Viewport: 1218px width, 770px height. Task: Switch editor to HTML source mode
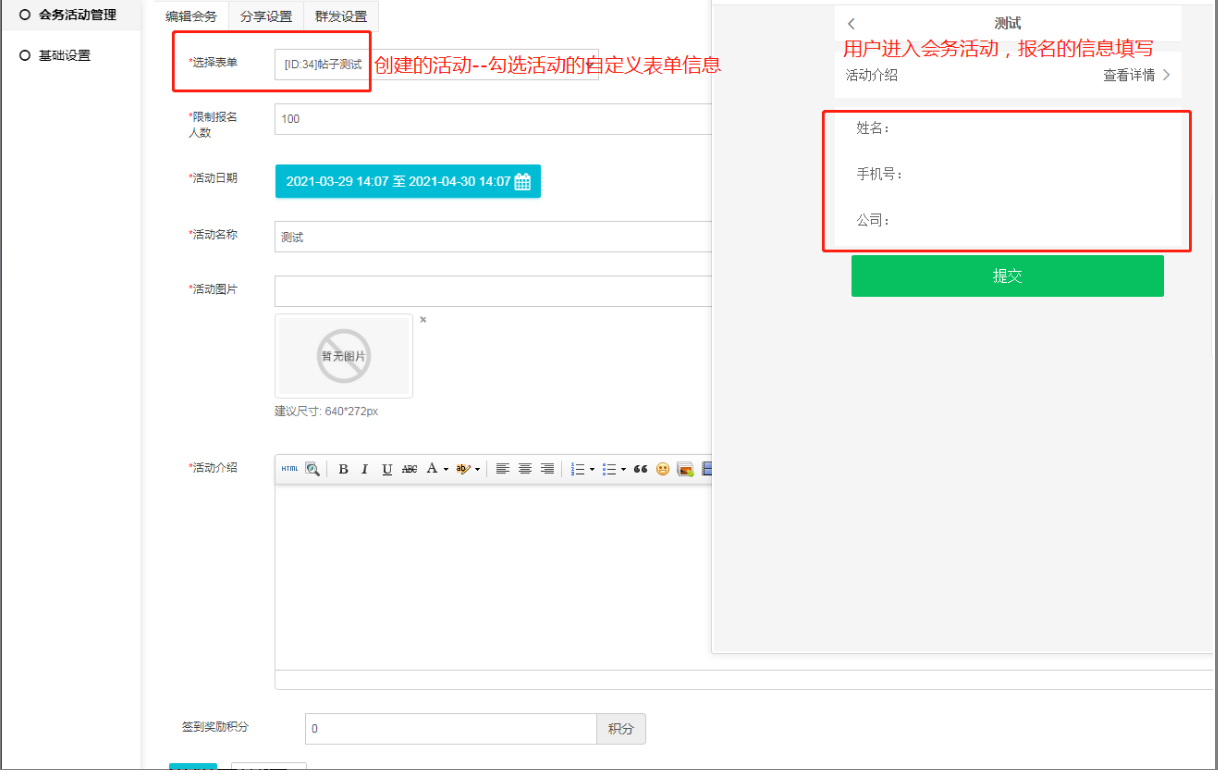289,469
